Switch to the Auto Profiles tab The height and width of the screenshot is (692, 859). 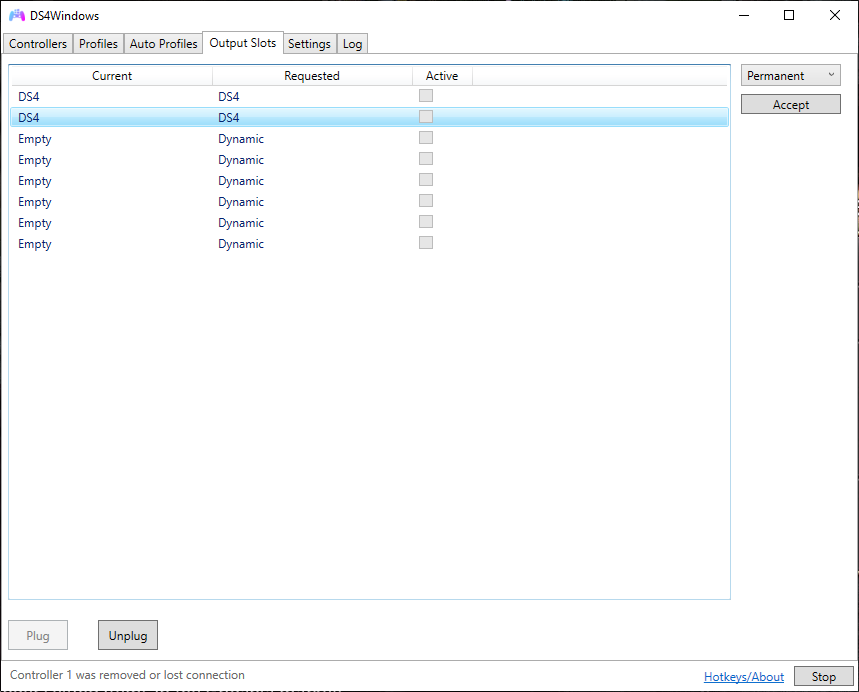[x=163, y=43]
